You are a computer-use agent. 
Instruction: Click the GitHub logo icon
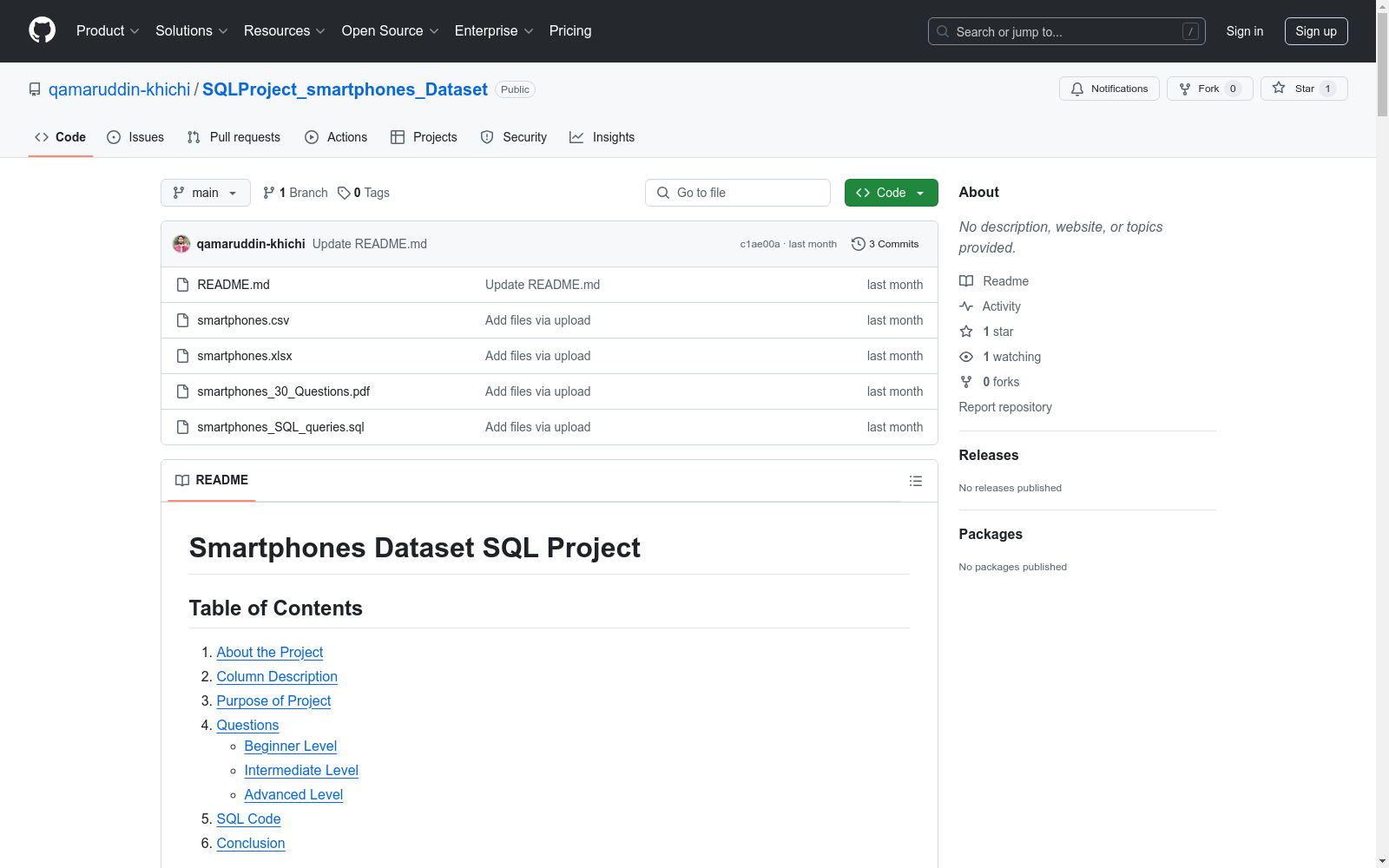[x=42, y=30]
